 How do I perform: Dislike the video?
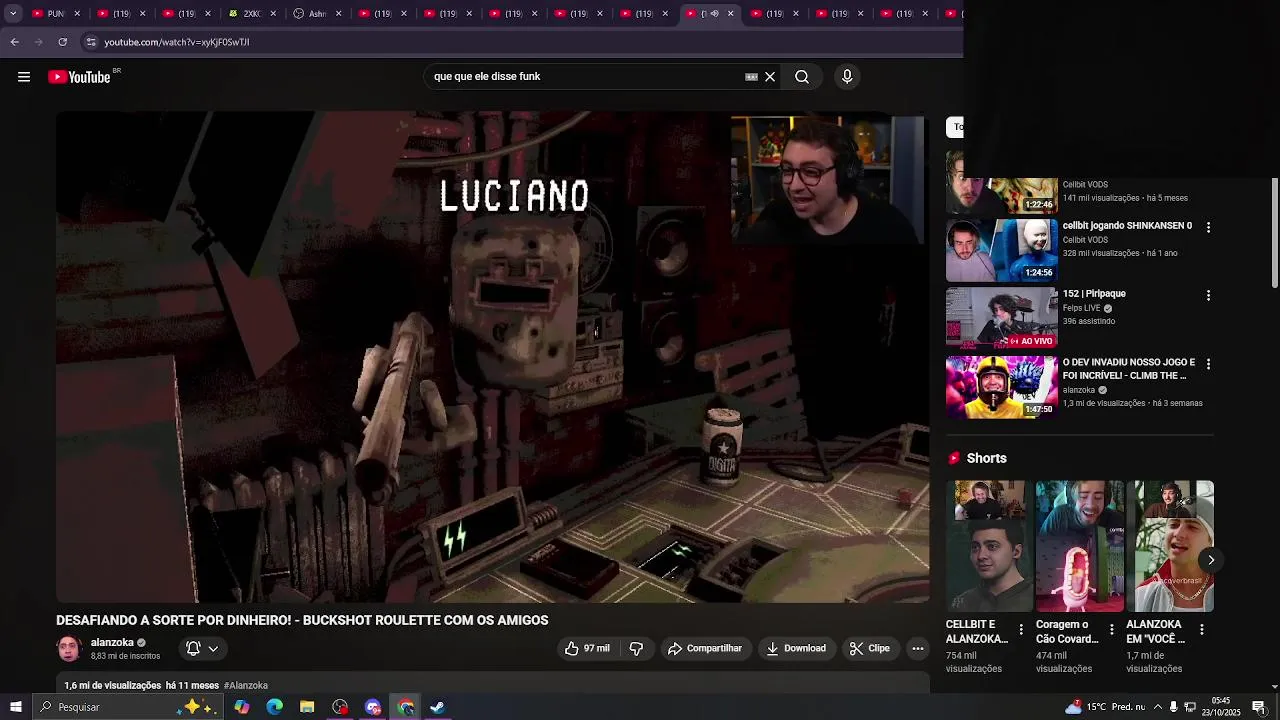coord(636,649)
